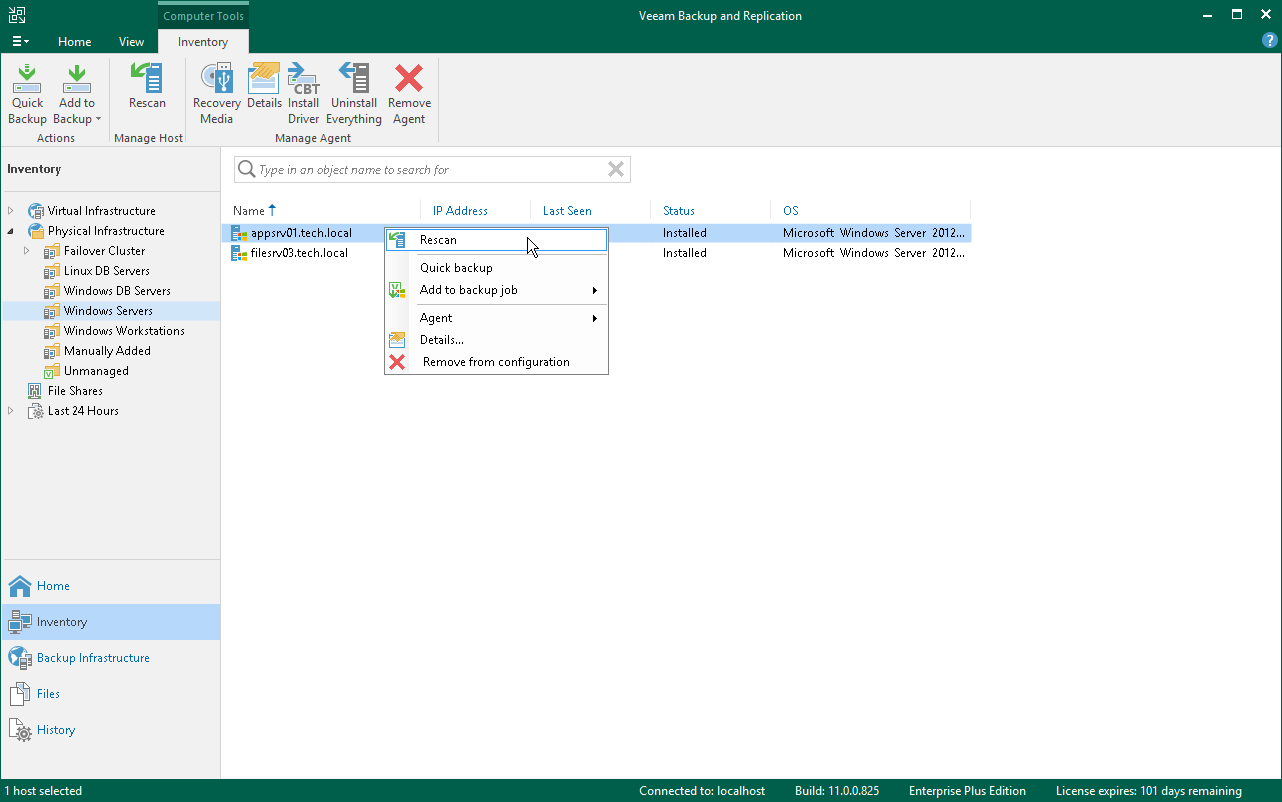Click in the object name search field

click(x=430, y=170)
